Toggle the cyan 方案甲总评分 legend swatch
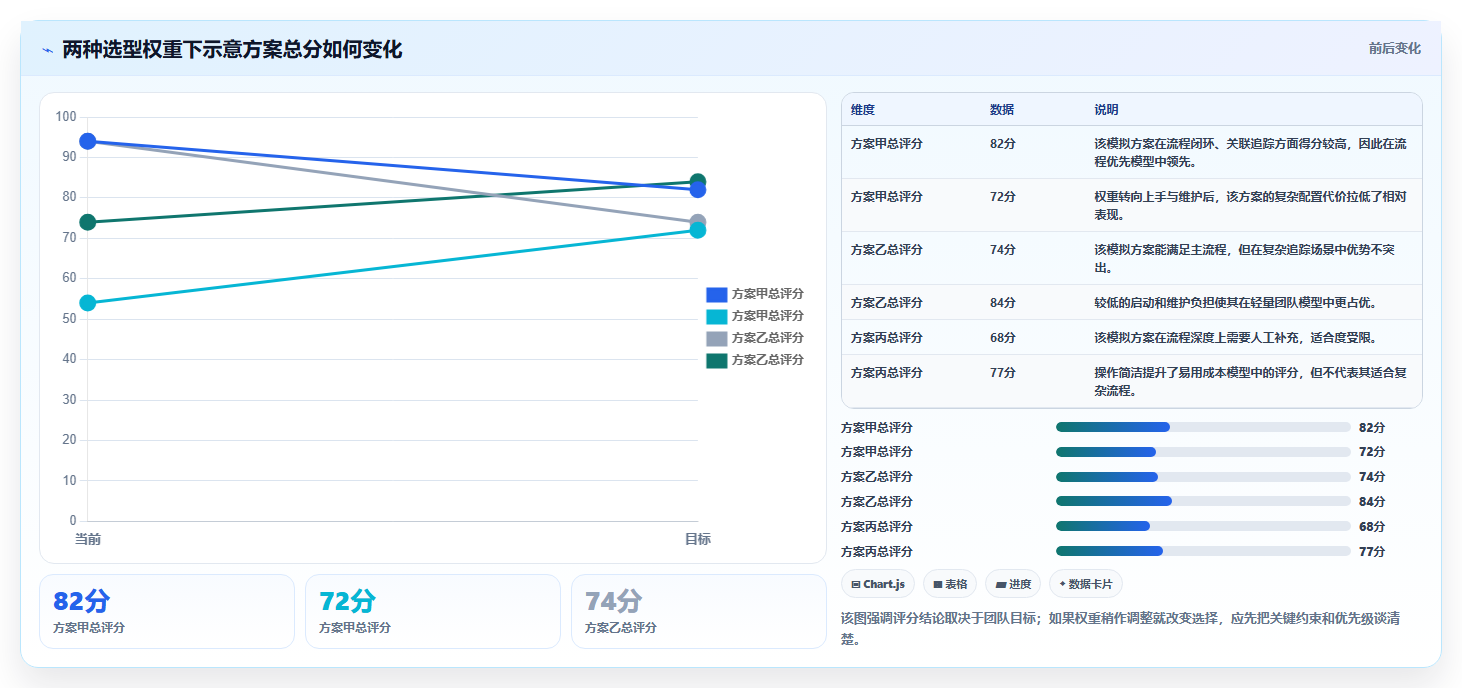 pos(716,316)
